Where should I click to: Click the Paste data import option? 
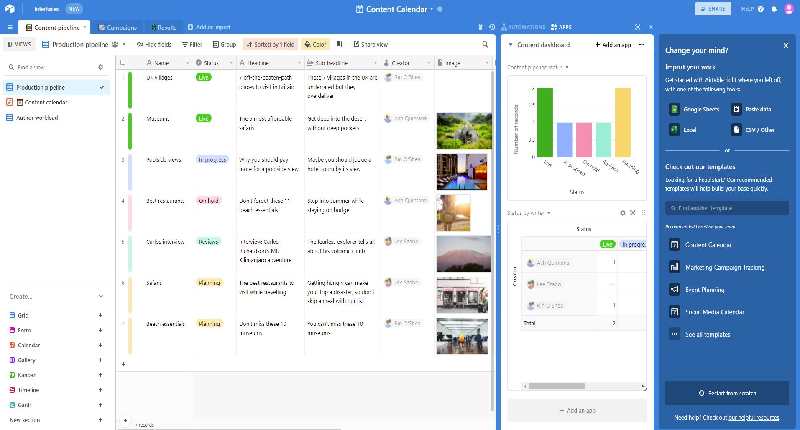[751, 109]
